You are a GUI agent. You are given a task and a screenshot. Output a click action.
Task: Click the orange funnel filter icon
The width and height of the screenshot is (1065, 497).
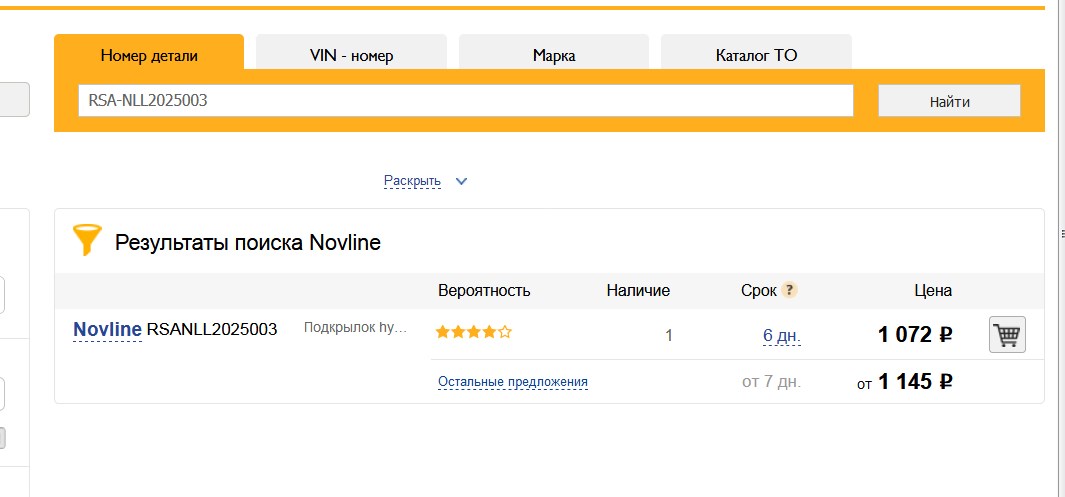click(x=88, y=241)
